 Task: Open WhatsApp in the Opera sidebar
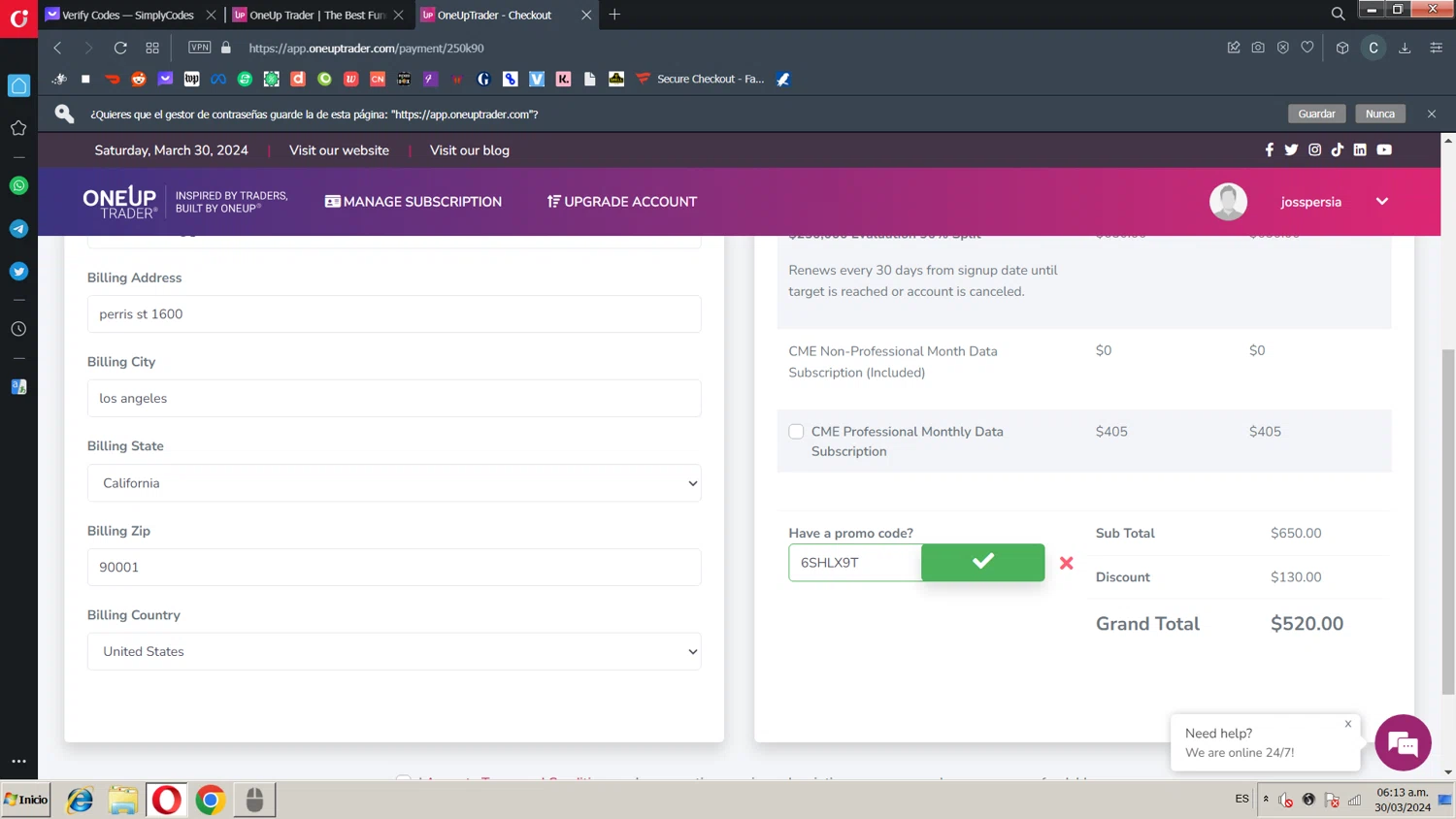coord(18,185)
